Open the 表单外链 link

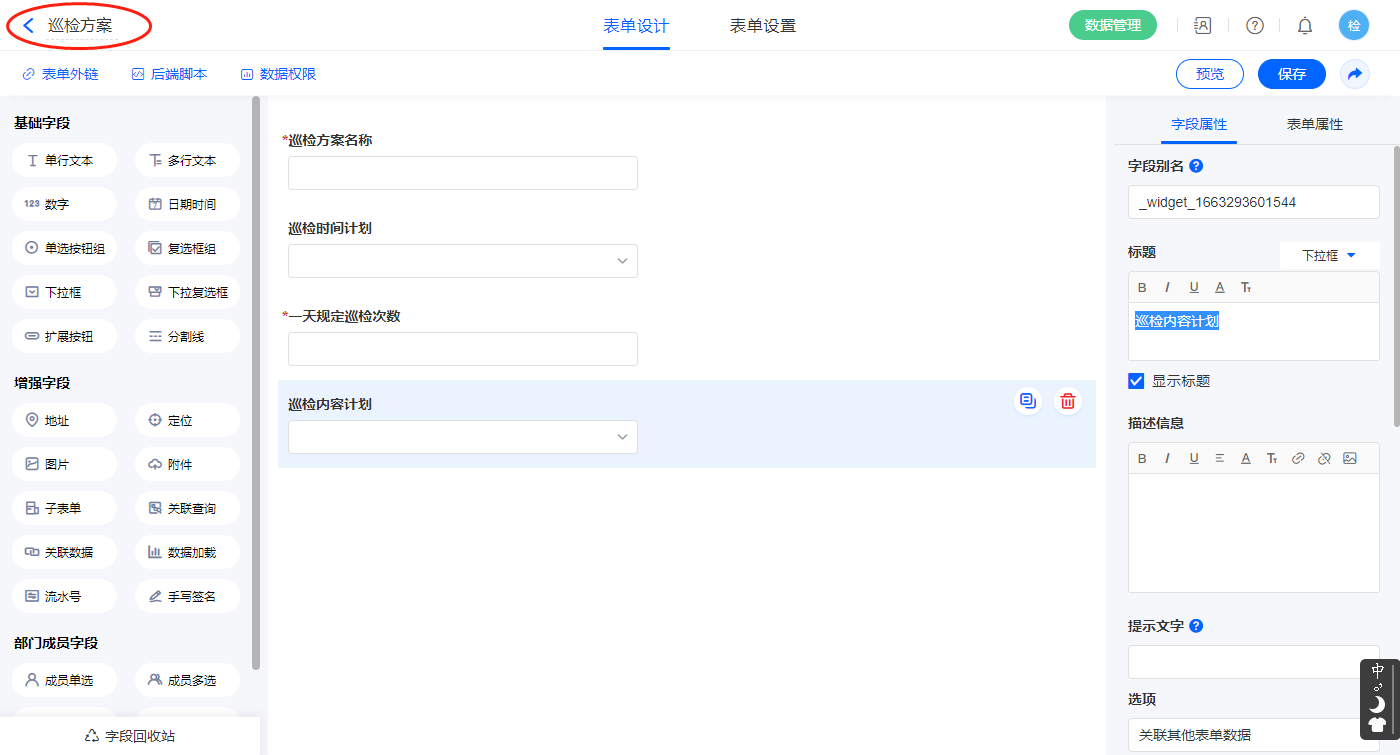click(x=60, y=74)
